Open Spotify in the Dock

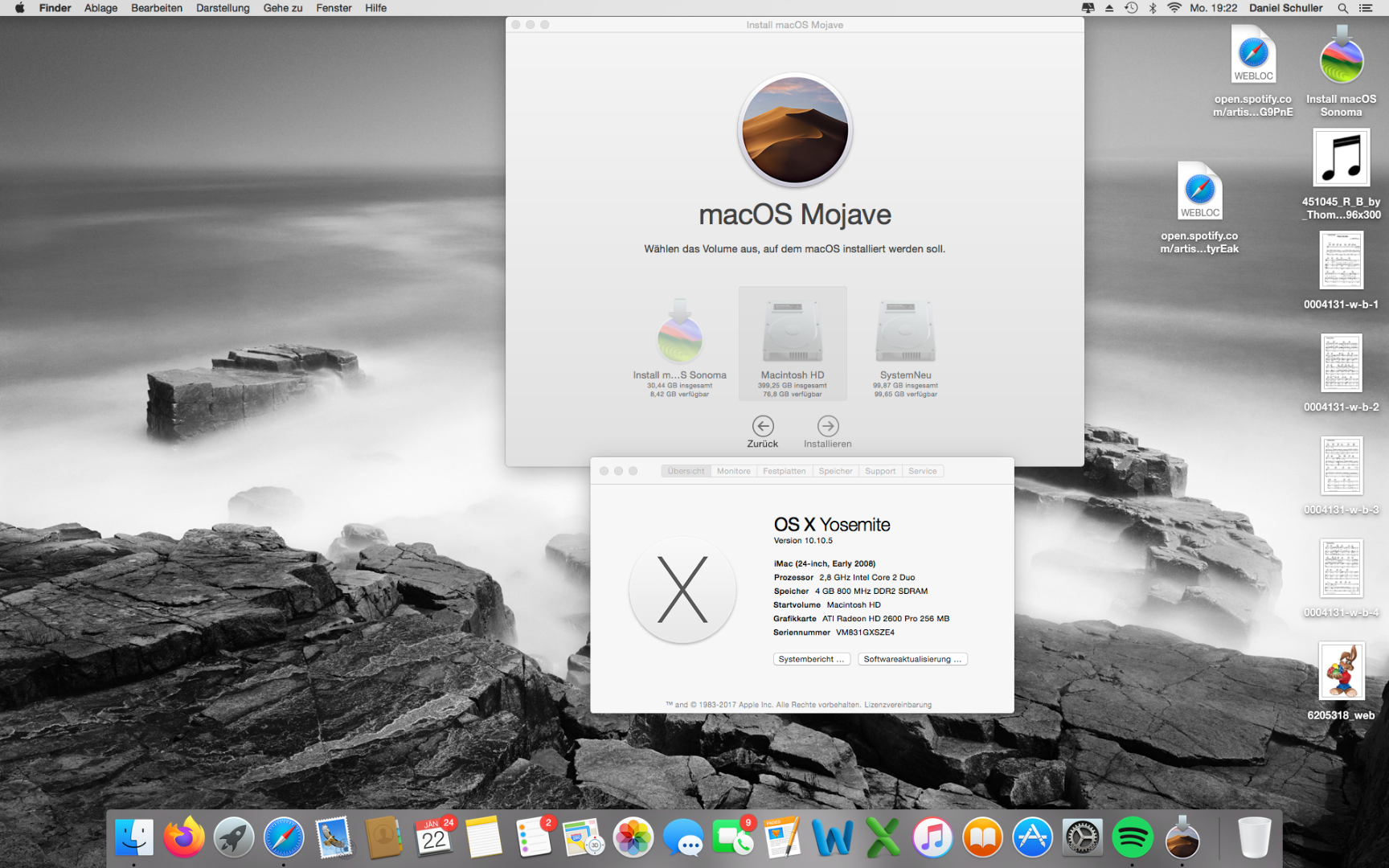coord(1132,838)
